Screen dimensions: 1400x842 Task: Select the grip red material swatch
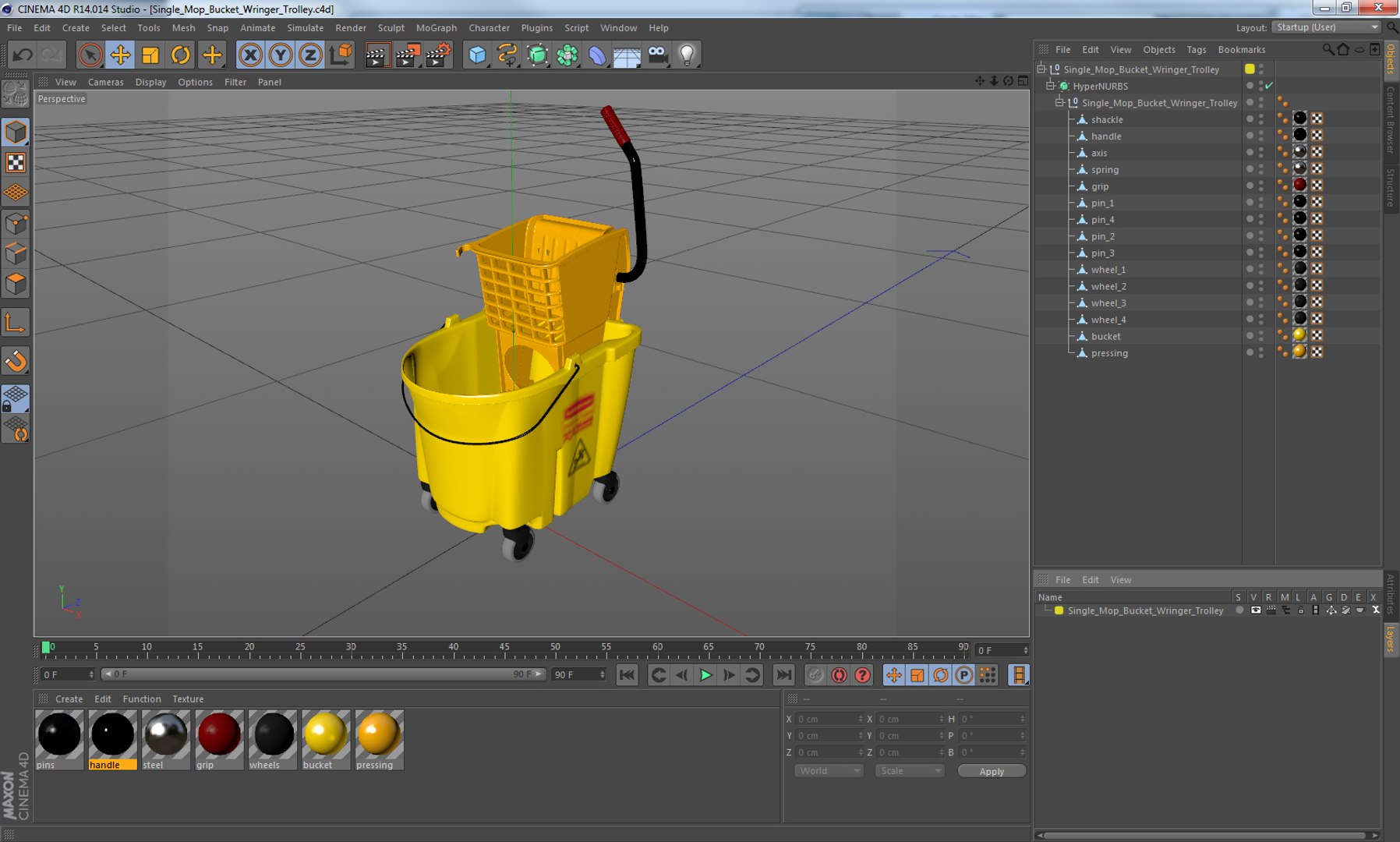tap(219, 734)
